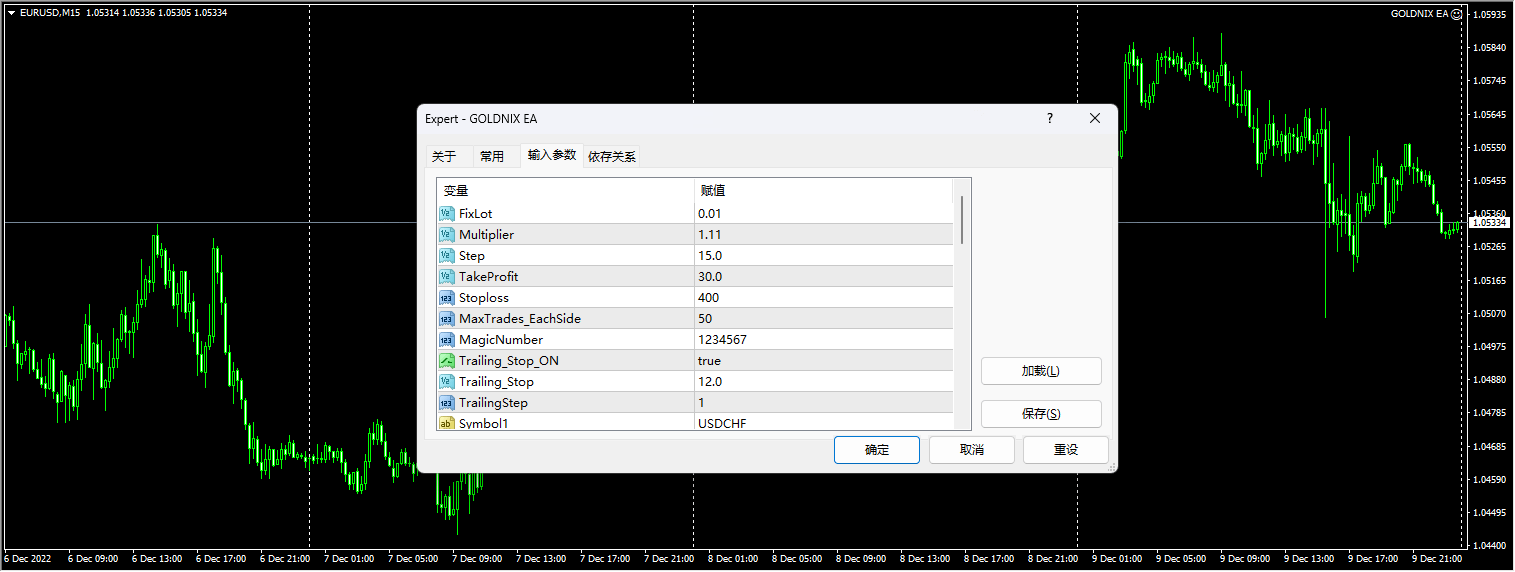Open the 常用 tab
Image resolution: width=1515 pixels, height=572 pixels.
click(x=491, y=156)
